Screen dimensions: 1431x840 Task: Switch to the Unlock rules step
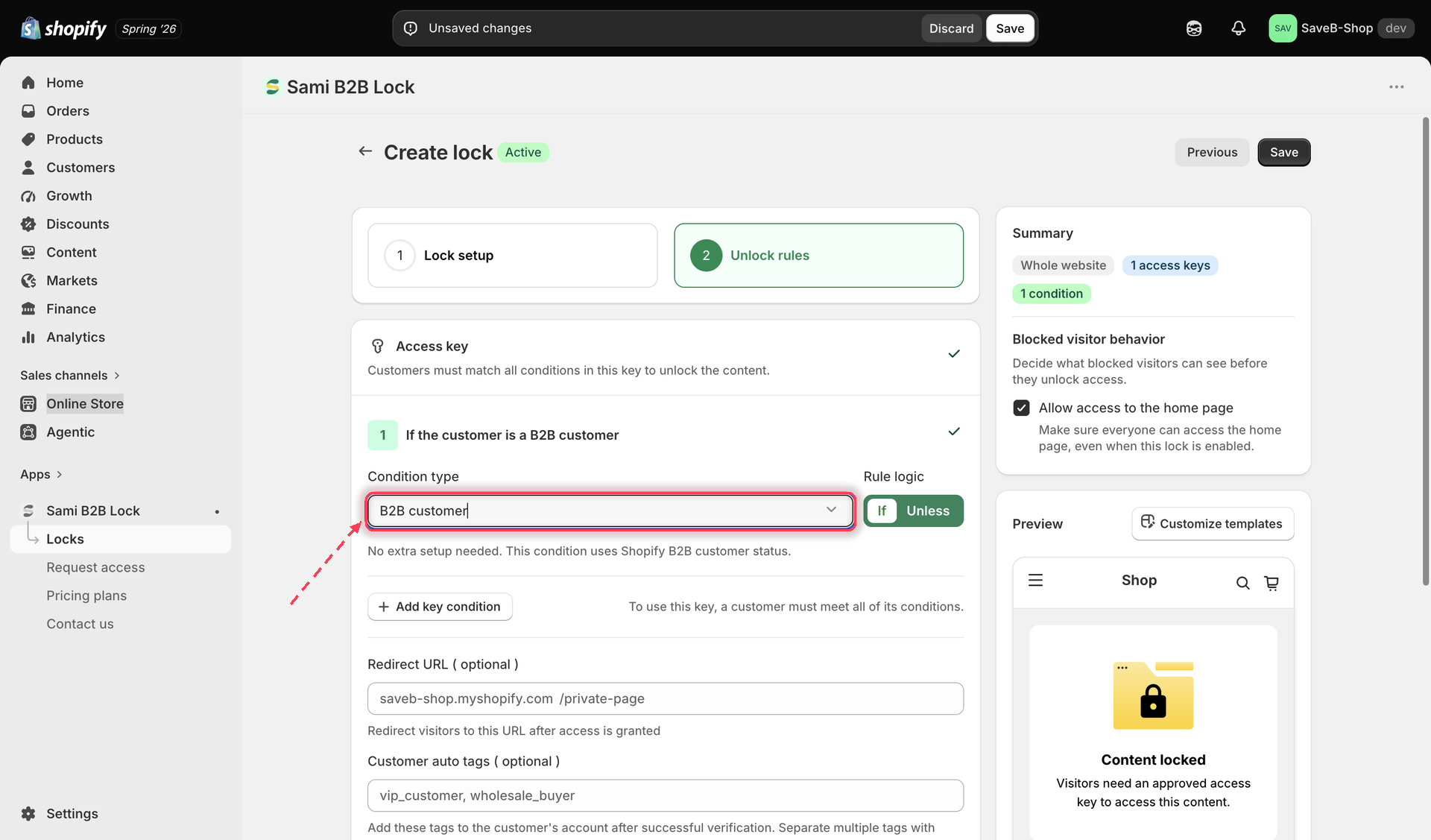(x=818, y=256)
